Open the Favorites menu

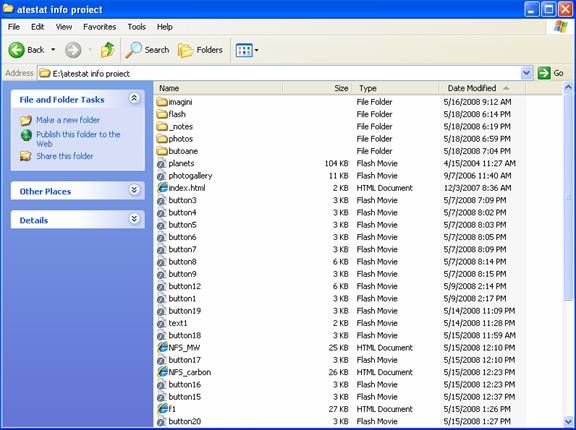tap(100, 27)
